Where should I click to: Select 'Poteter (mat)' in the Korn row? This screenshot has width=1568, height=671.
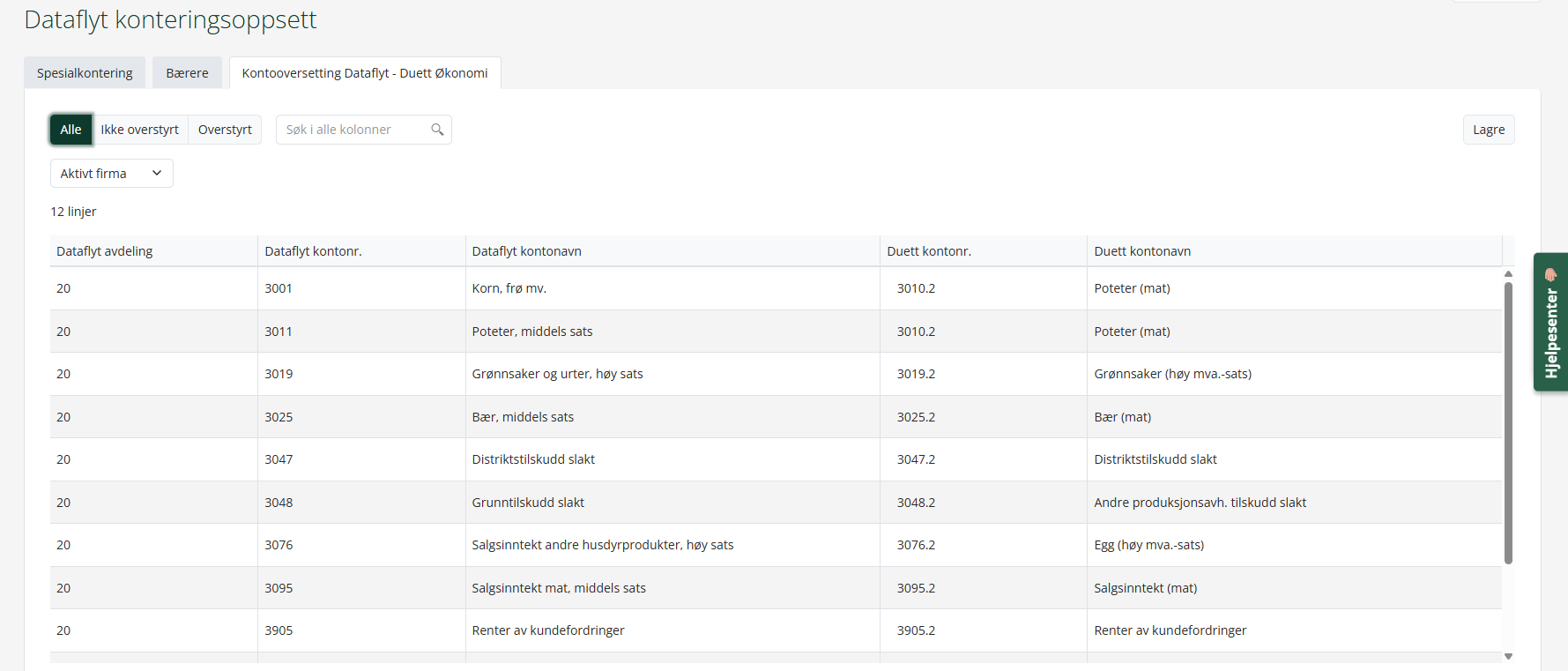[x=1295, y=288]
